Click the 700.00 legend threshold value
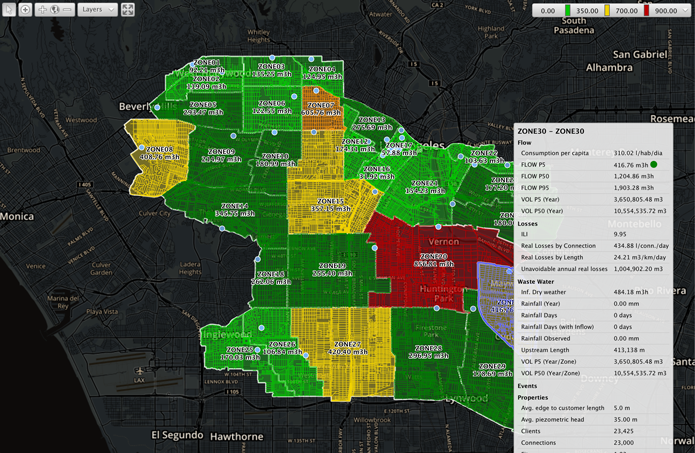Viewport: 695px width, 453px height. [x=627, y=10]
